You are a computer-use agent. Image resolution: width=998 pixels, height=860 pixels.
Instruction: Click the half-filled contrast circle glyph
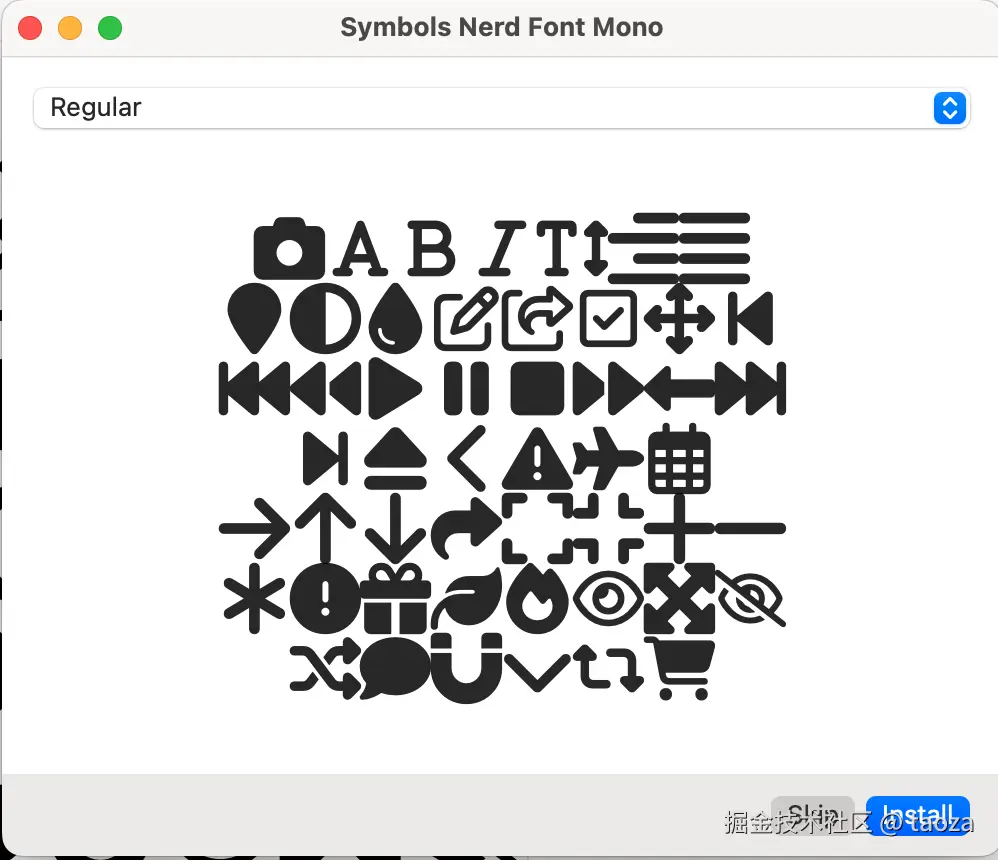(x=325, y=318)
